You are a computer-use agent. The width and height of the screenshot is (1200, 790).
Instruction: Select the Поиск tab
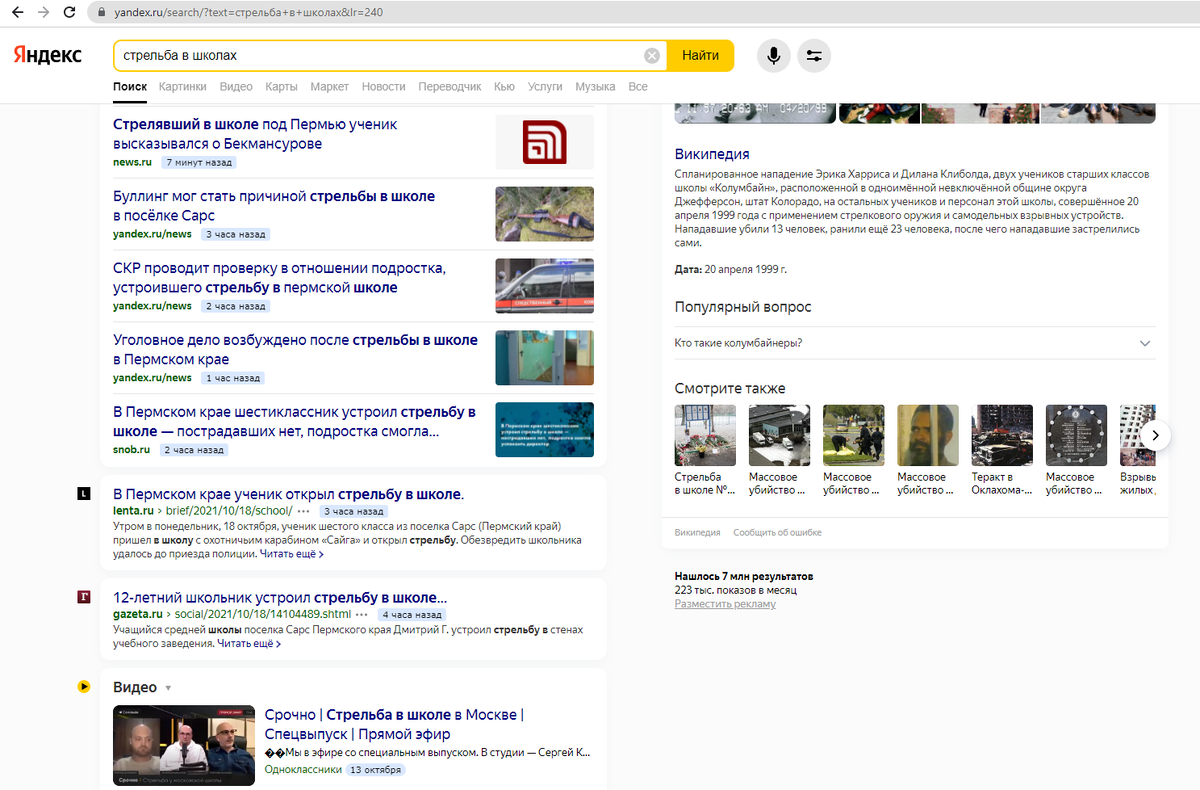130,87
